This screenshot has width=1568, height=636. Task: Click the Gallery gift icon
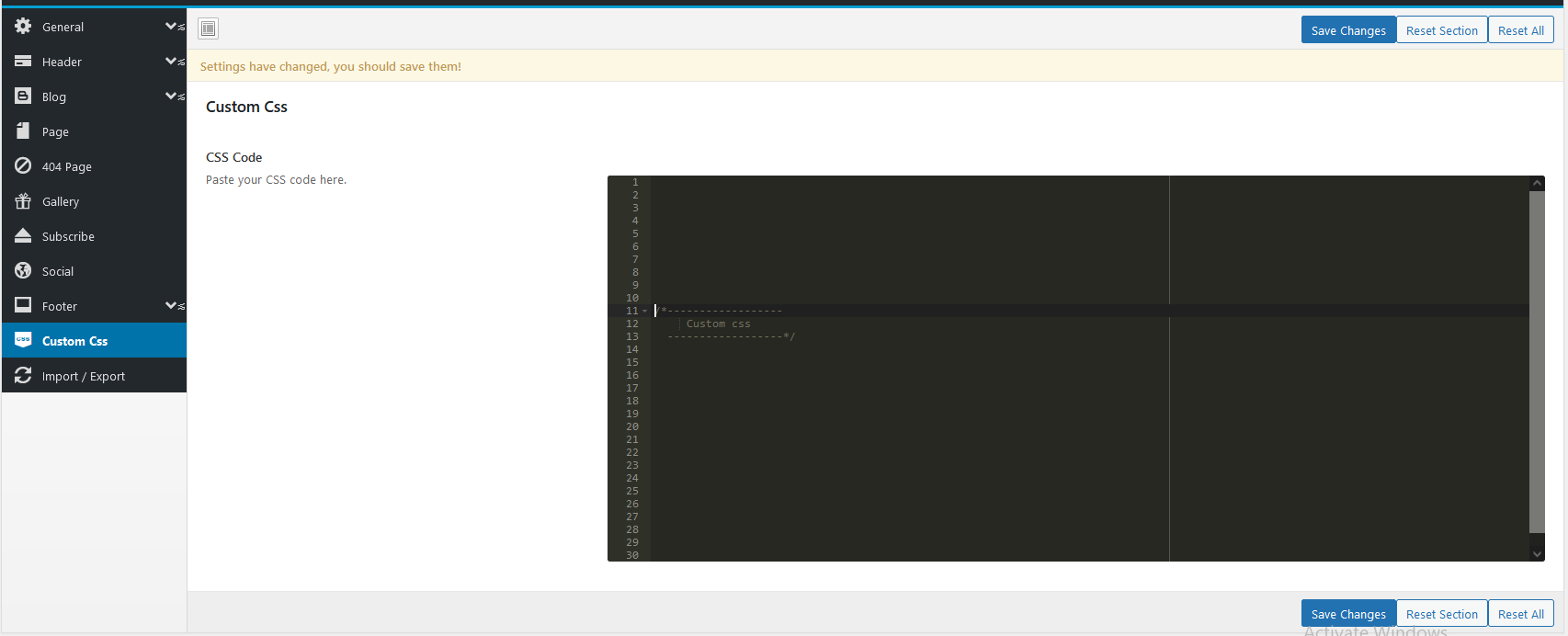pyautogui.click(x=23, y=201)
